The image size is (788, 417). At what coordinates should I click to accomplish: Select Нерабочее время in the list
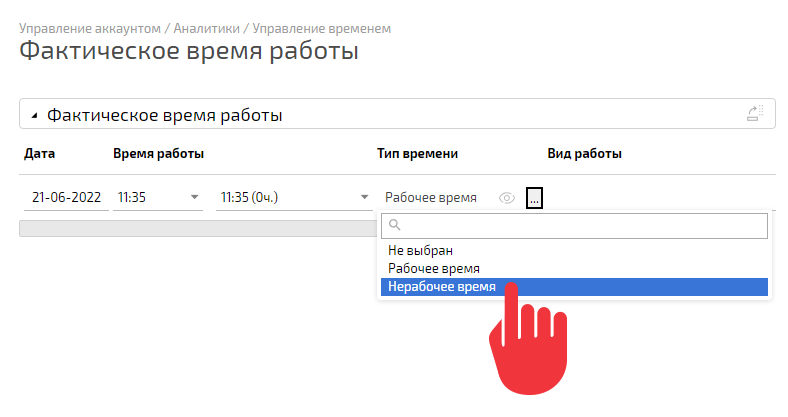pos(574,287)
